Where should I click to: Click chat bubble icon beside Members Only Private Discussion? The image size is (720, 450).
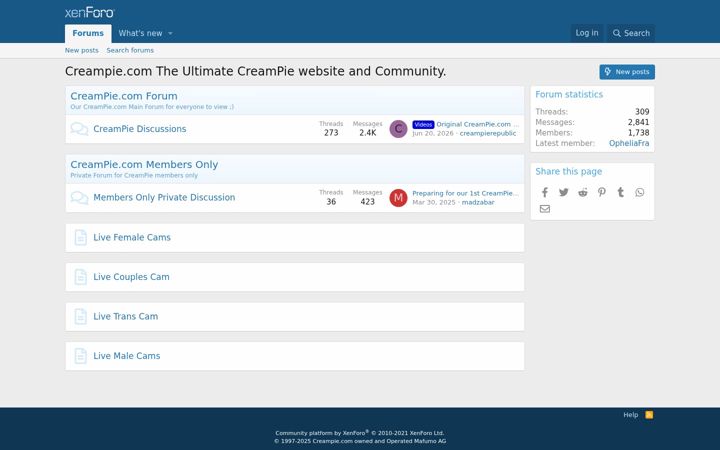79,198
